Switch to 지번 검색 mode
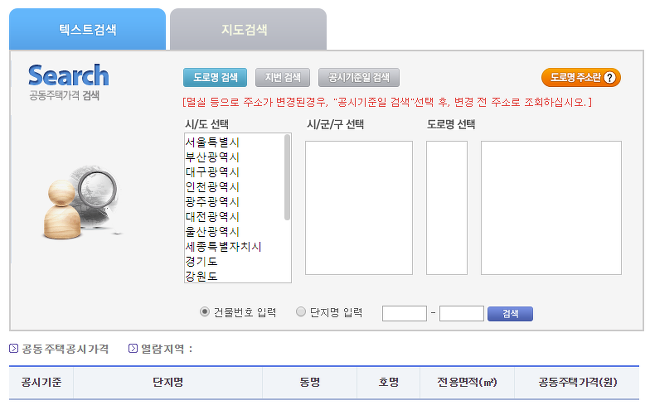Image resolution: width=650 pixels, height=410 pixels. click(x=282, y=78)
